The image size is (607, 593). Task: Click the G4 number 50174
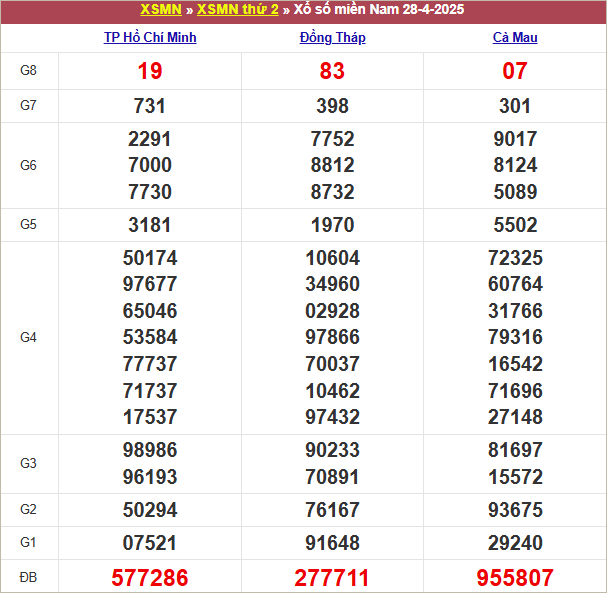coord(150,258)
